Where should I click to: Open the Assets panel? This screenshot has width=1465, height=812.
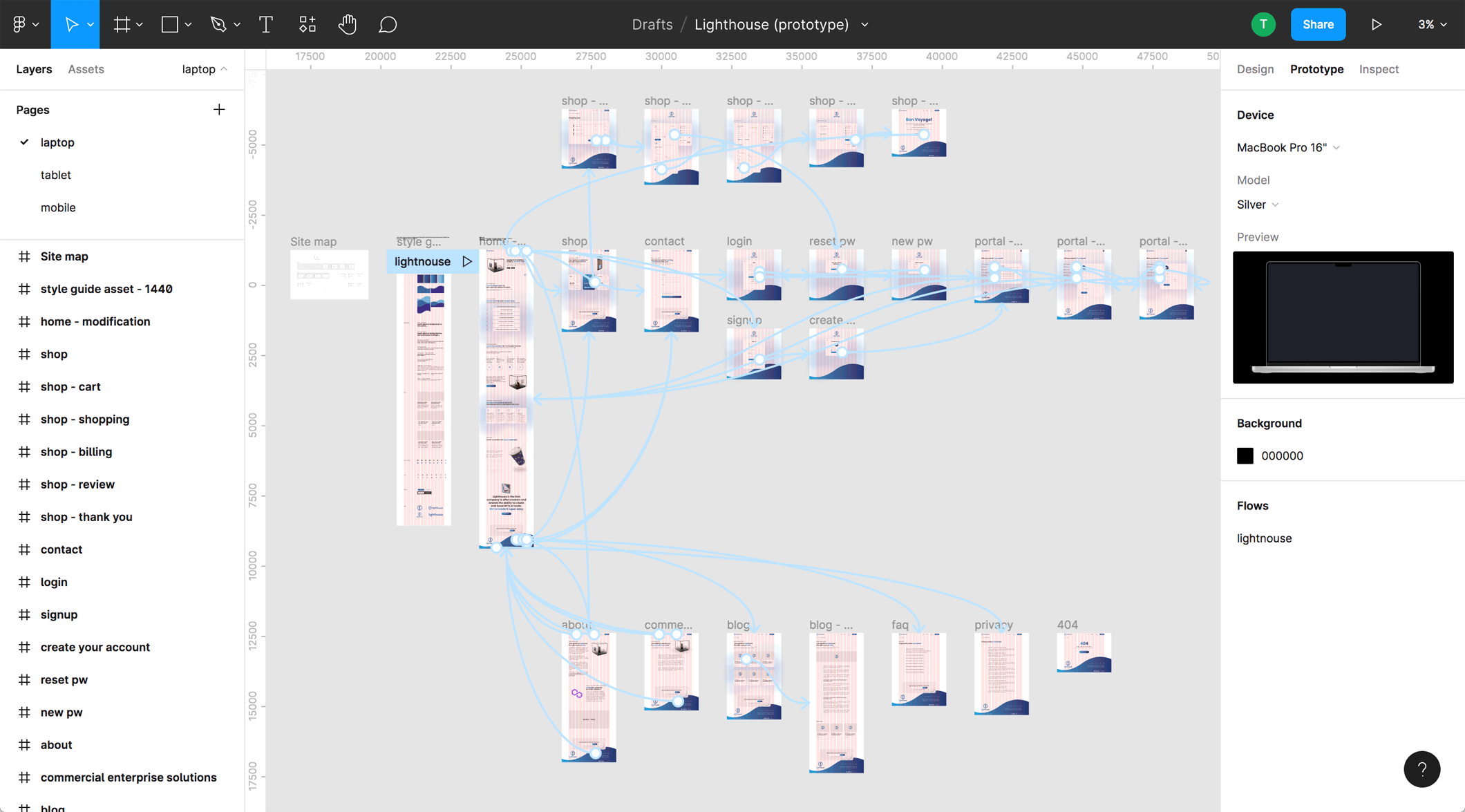pyautogui.click(x=87, y=69)
